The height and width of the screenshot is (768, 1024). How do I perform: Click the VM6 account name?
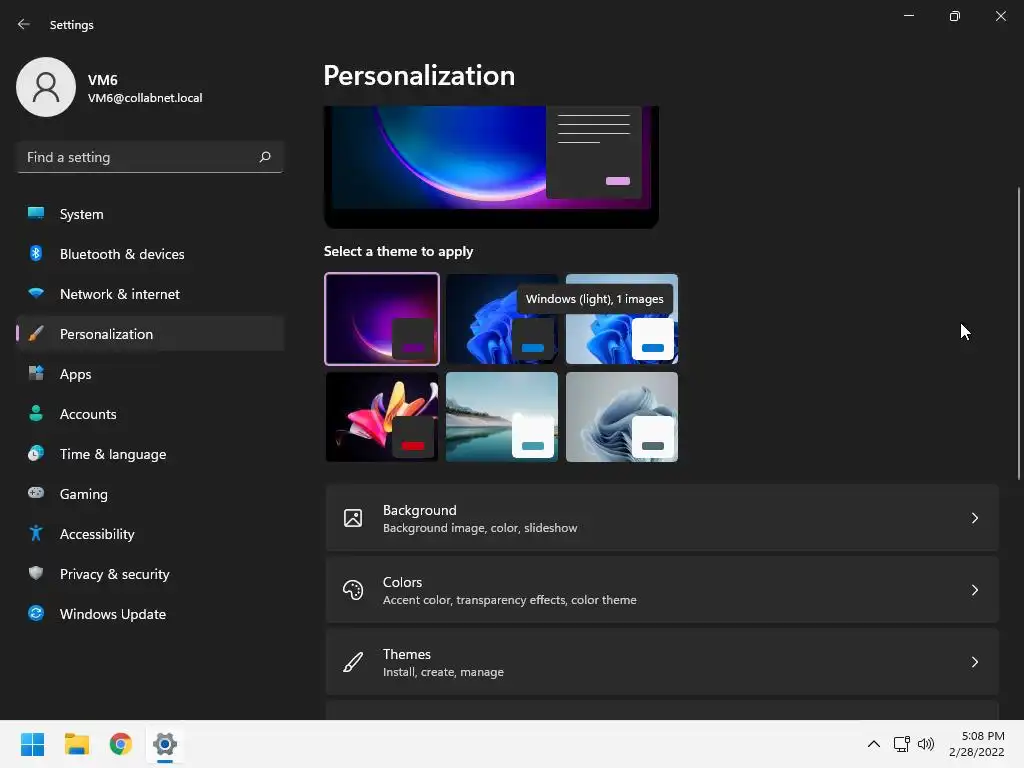(x=103, y=80)
